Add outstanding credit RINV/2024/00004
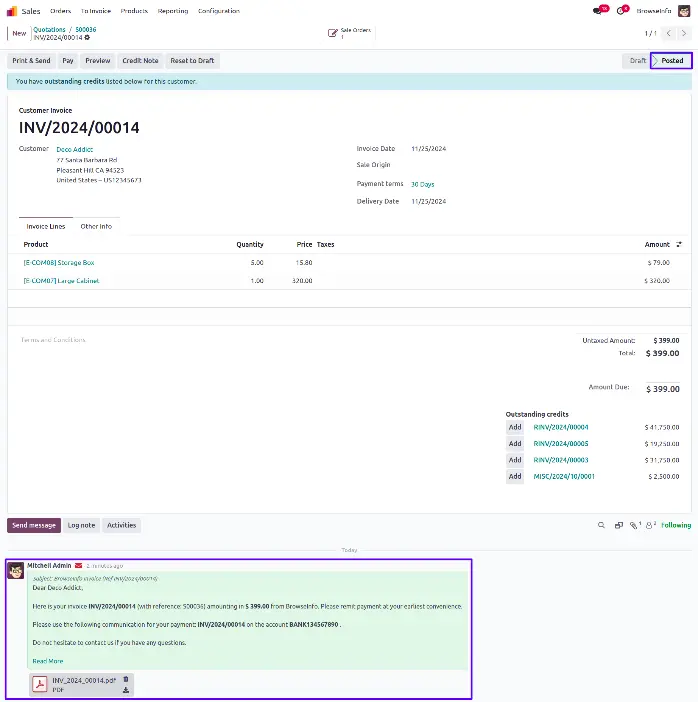698x702 pixels. point(515,427)
